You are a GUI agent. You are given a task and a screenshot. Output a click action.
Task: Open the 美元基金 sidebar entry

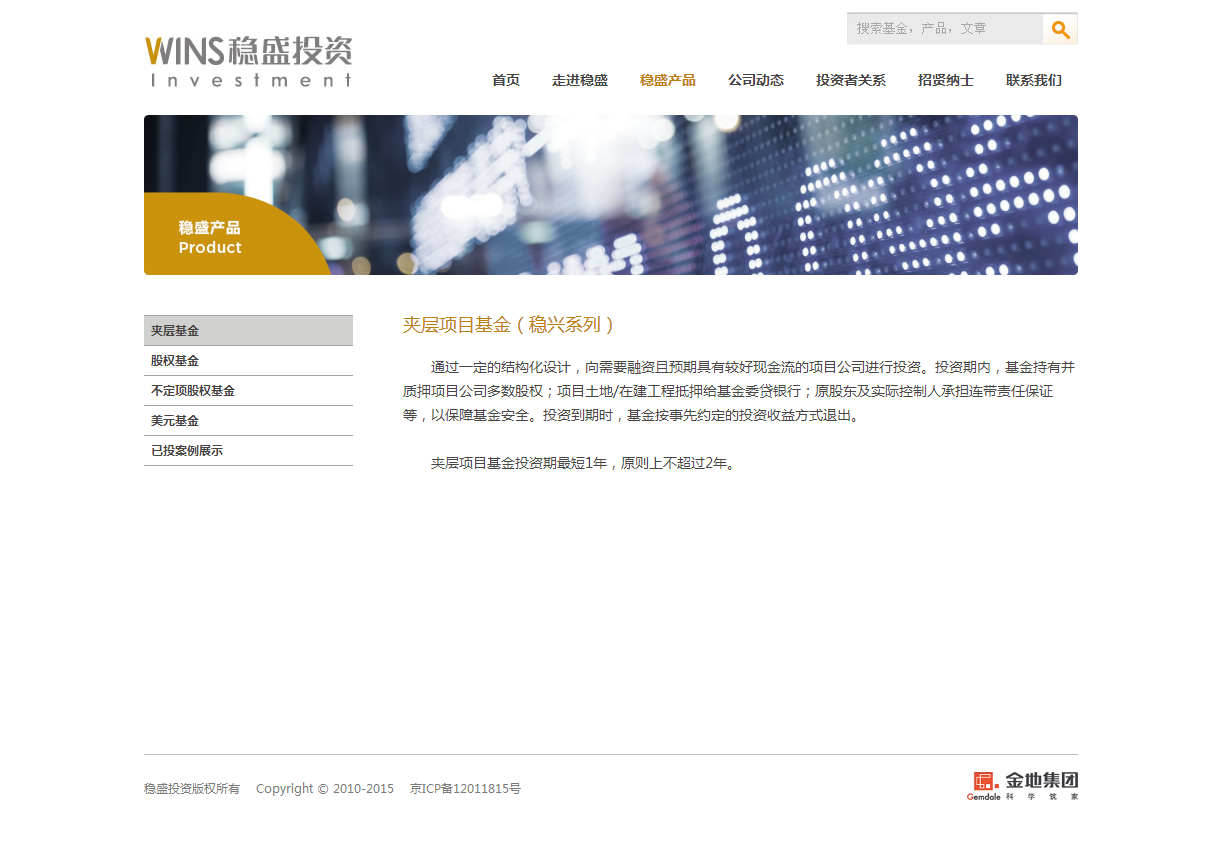[248, 421]
